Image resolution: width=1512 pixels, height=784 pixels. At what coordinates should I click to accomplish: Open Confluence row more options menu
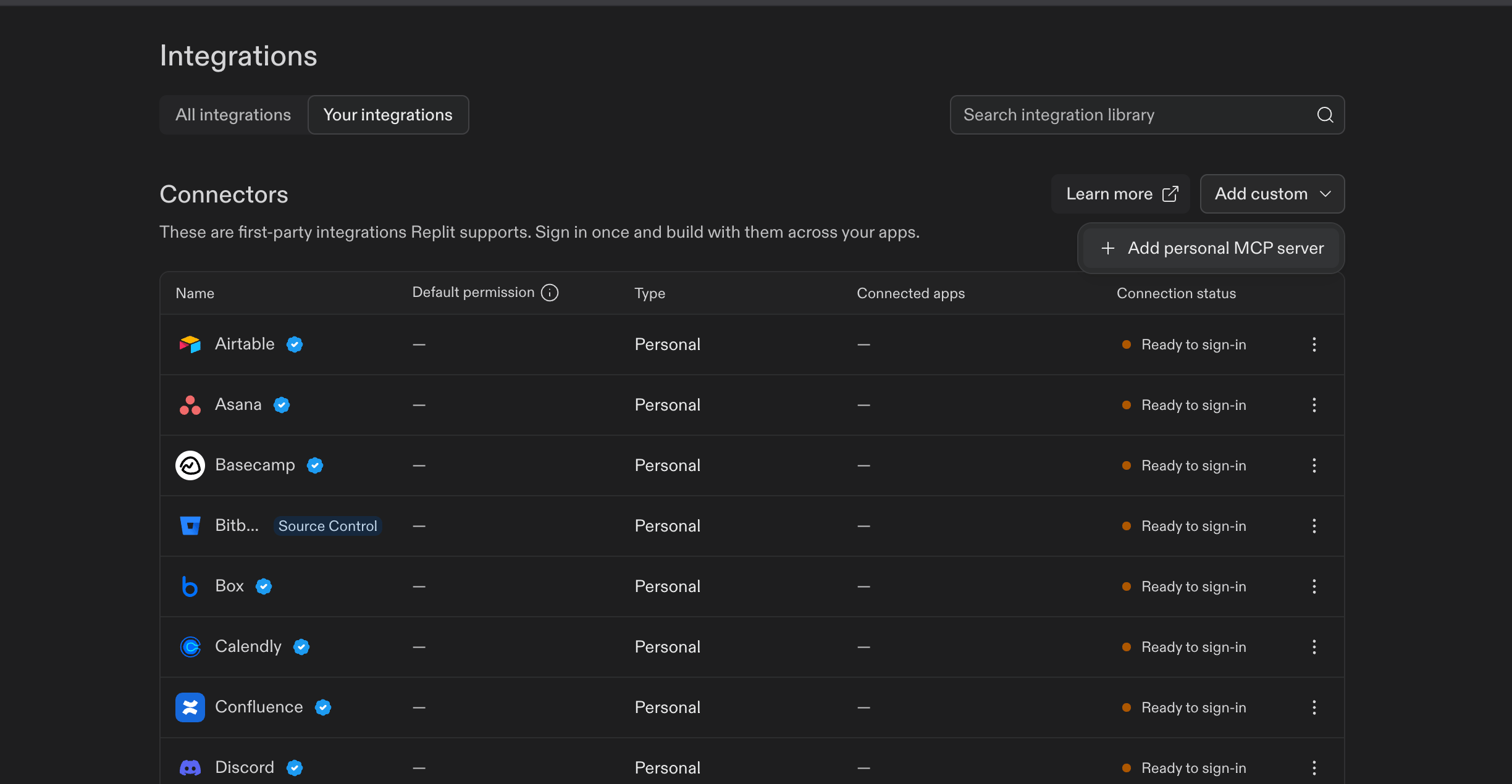[x=1314, y=707]
